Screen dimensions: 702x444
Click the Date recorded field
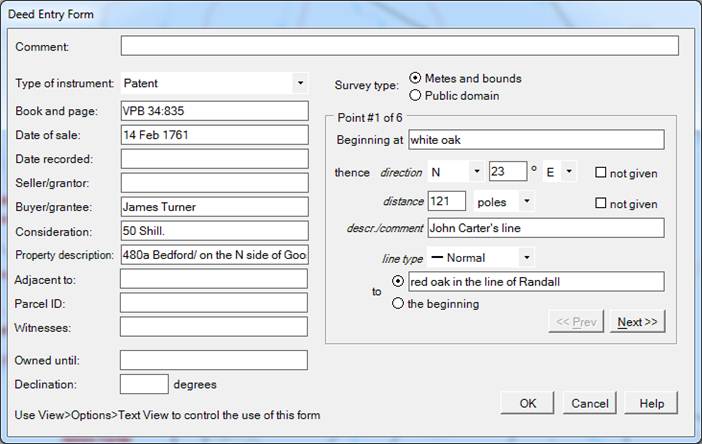214,159
